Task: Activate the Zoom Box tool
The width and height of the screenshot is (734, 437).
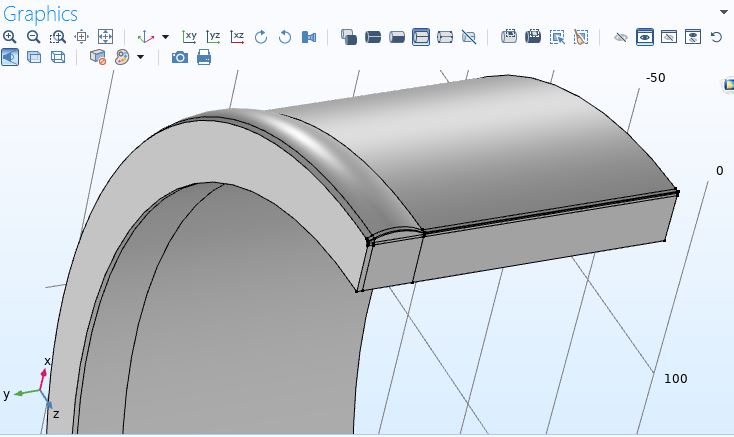Action: click(x=57, y=37)
